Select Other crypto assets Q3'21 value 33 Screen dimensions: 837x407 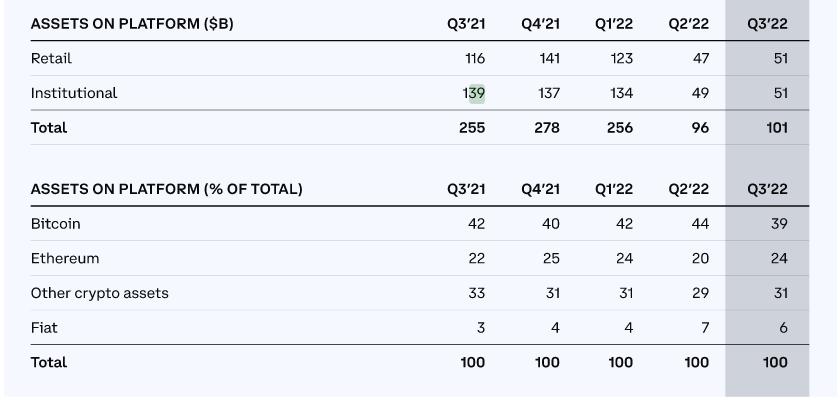tap(476, 293)
